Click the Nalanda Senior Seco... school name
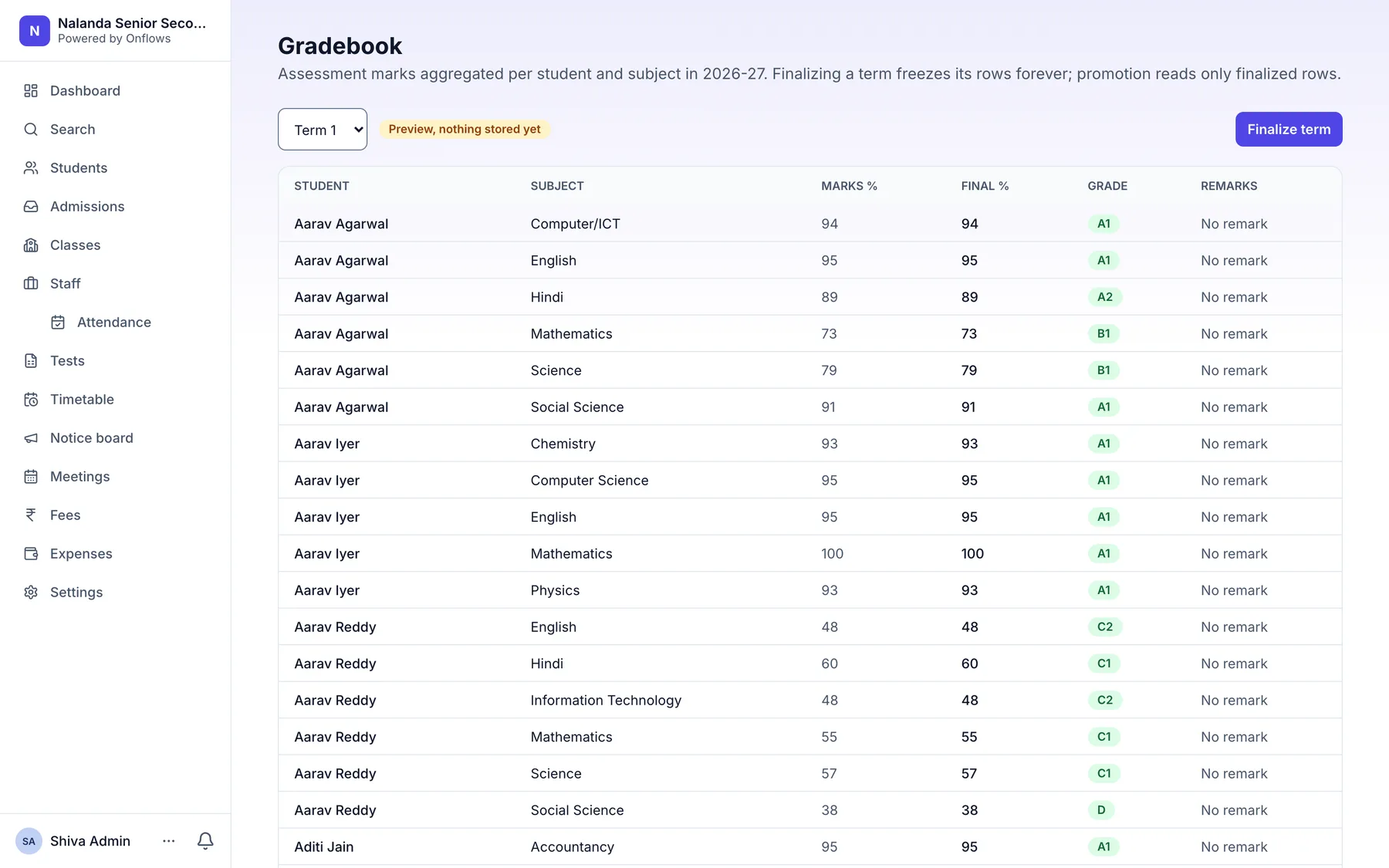Viewport: 1389px width, 868px height. [132, 23]
